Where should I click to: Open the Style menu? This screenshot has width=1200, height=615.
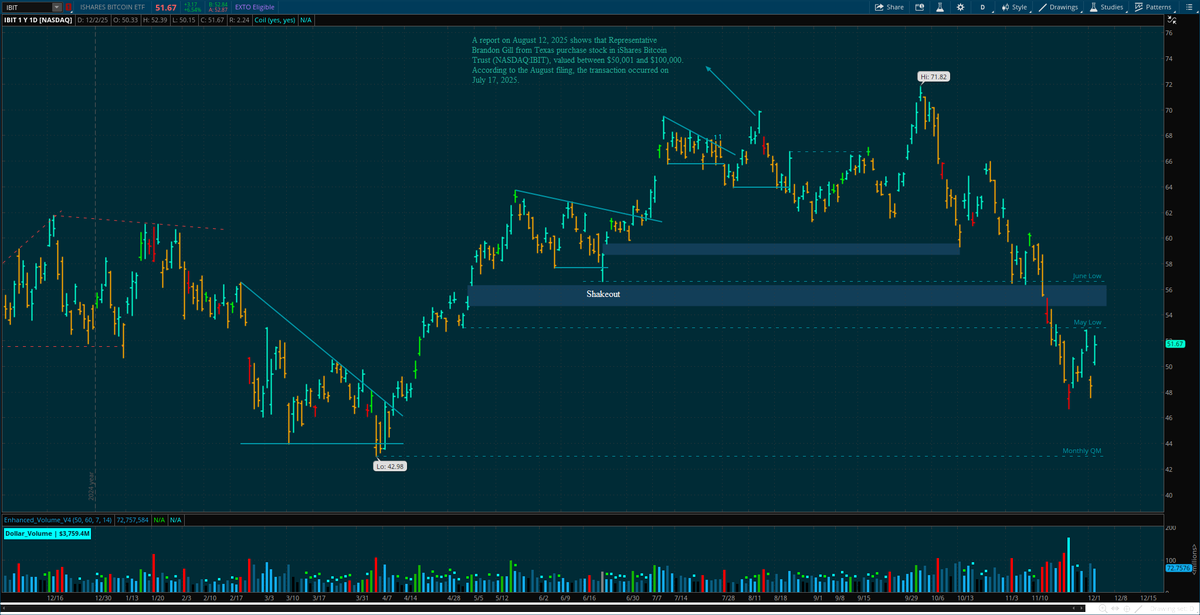(1014, 7)
